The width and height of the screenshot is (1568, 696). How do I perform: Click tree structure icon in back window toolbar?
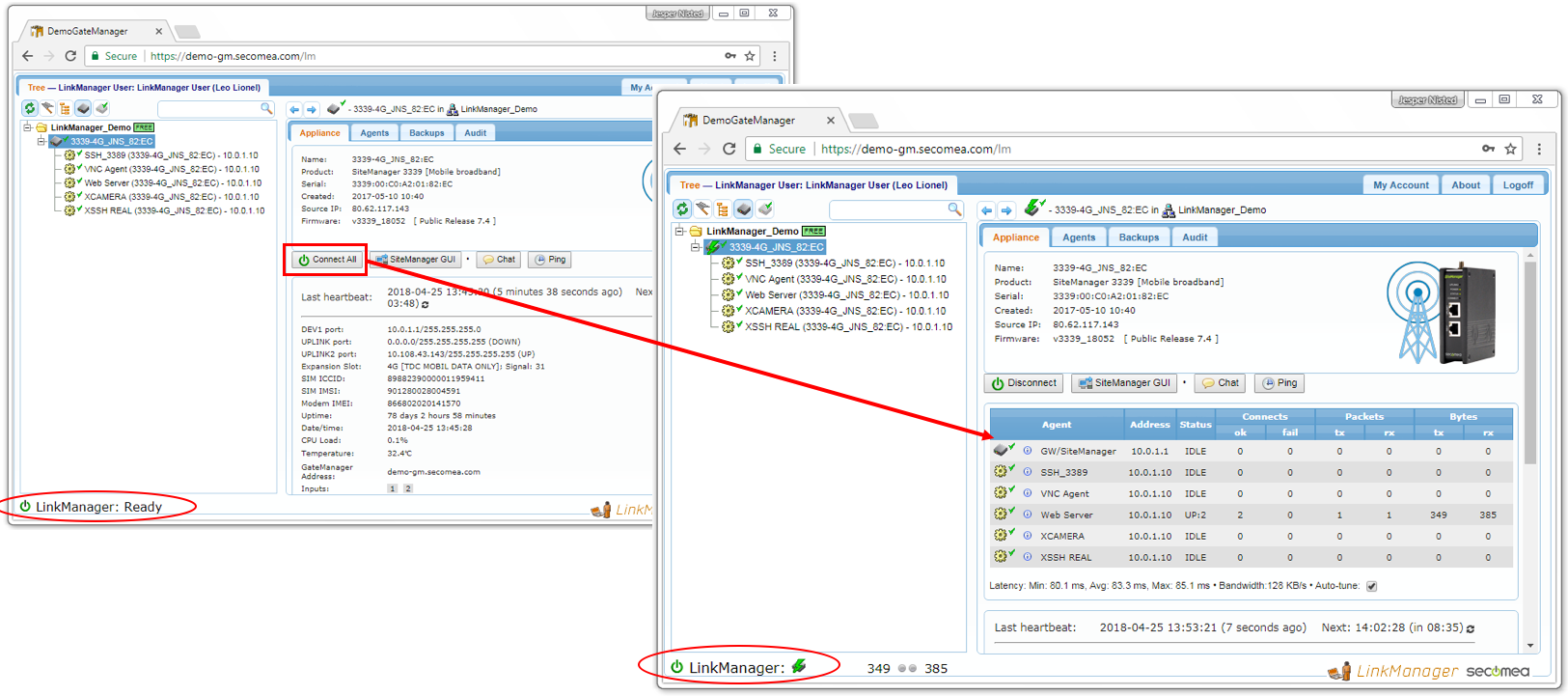65,108
